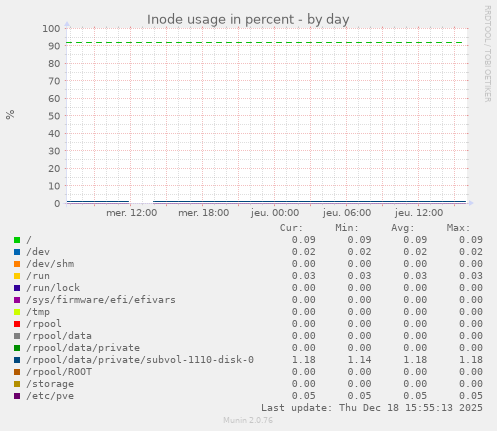Click the olive swatch next to /storage
Viewport: 497px width, 431px height.
tap(17, 384)
